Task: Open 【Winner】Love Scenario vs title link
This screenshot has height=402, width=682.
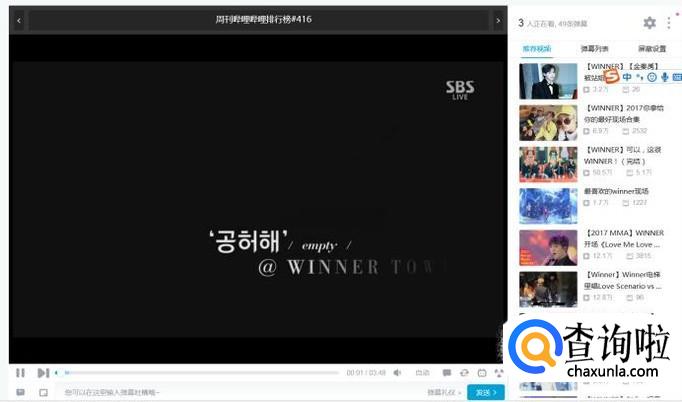Action: click(x=622, y=281)
